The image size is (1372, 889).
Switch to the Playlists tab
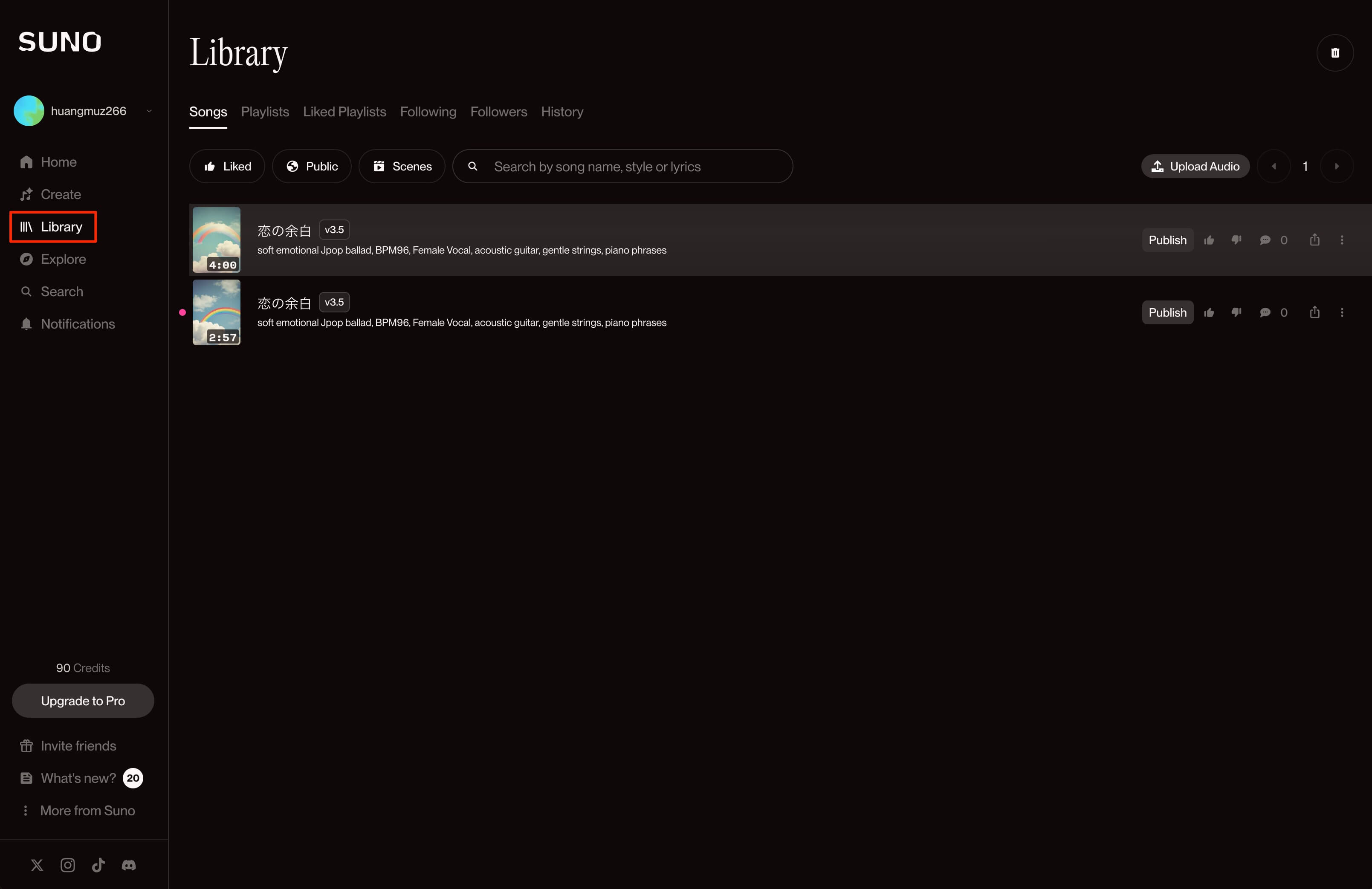265,112
